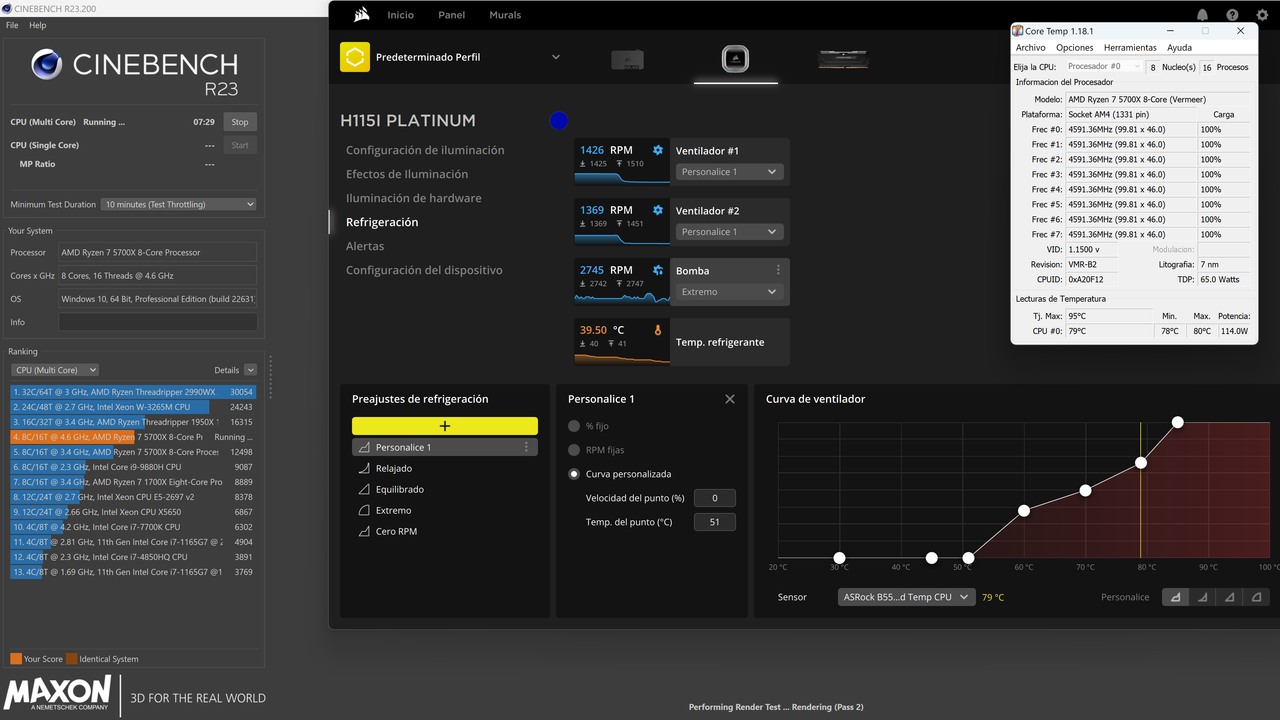Viewport: 1280px width, 720px height.
Task: Select the motherboard device thumbnail
Action: 627,59
